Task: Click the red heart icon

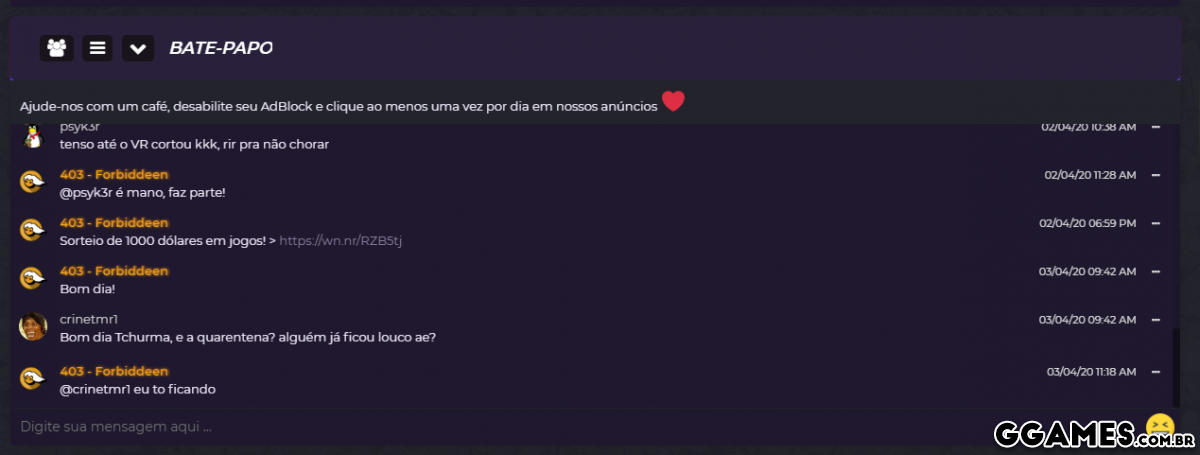Action: click(673, 102)
